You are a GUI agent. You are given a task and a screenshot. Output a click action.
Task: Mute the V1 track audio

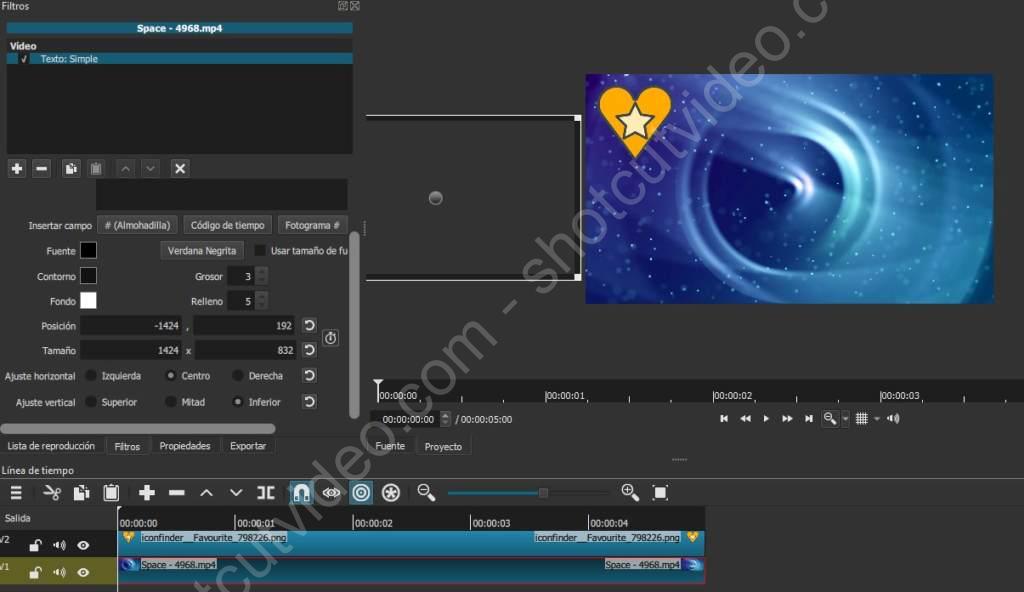tap(59, 572)
